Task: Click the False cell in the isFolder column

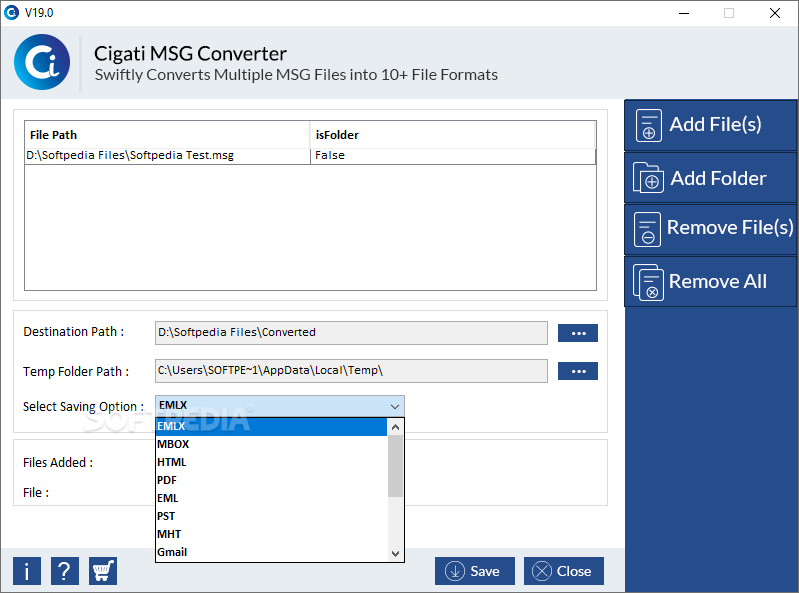Action: pyautogui.click(x=452, y=156)
